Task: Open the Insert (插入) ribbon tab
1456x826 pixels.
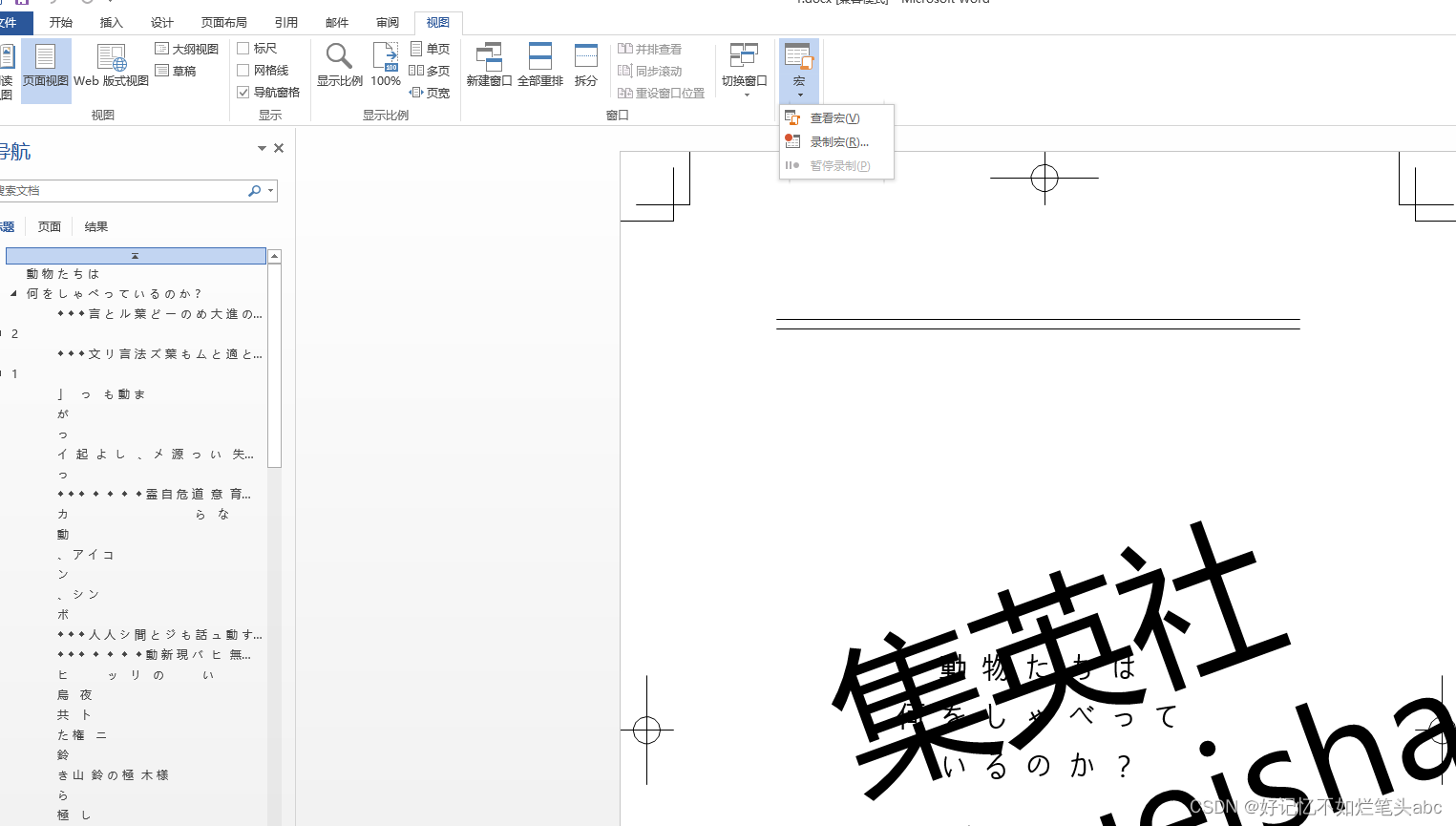Action: [x=112, y=22]
